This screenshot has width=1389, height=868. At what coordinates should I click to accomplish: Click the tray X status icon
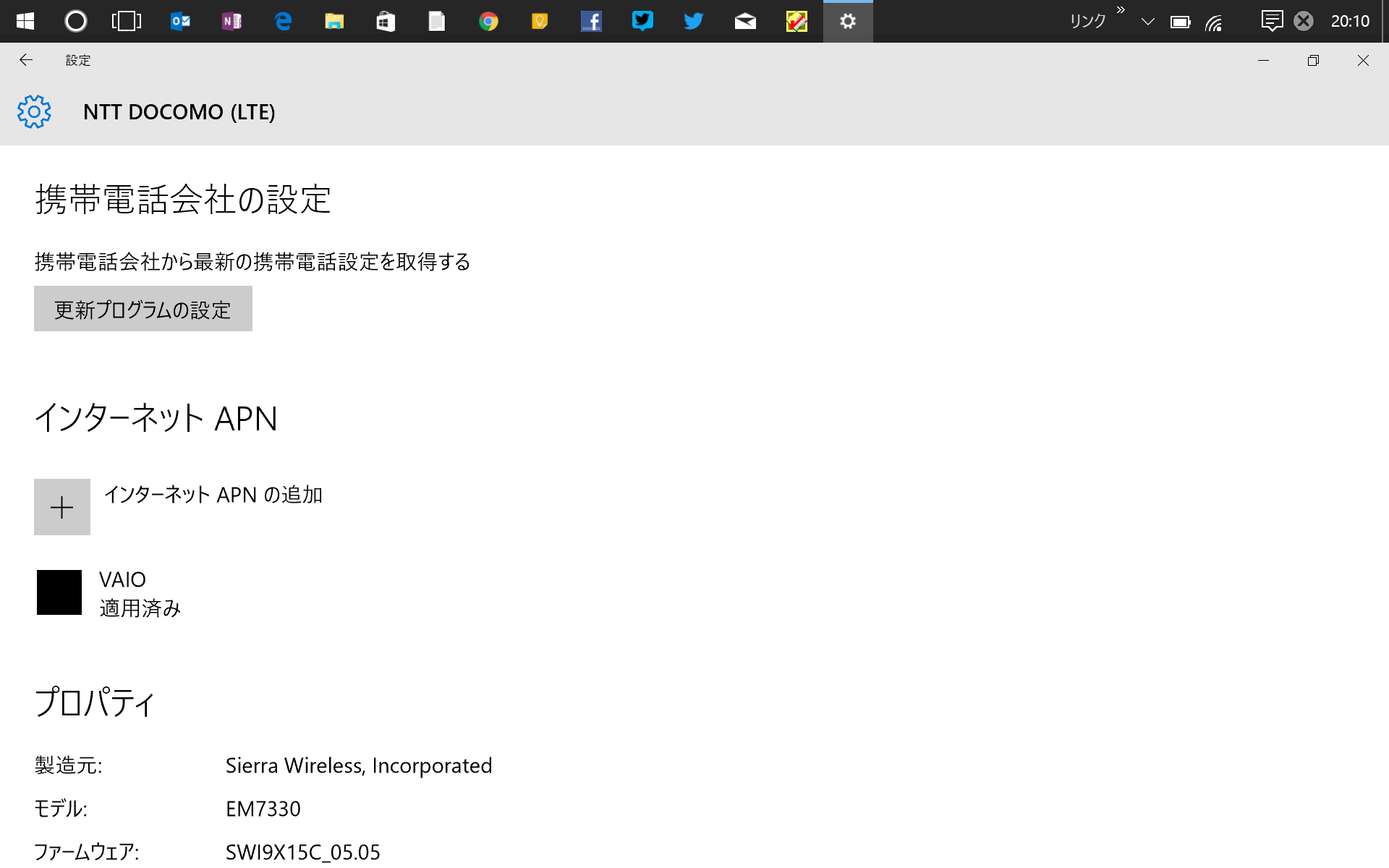pyautogui.click(x=1304, y=21)
